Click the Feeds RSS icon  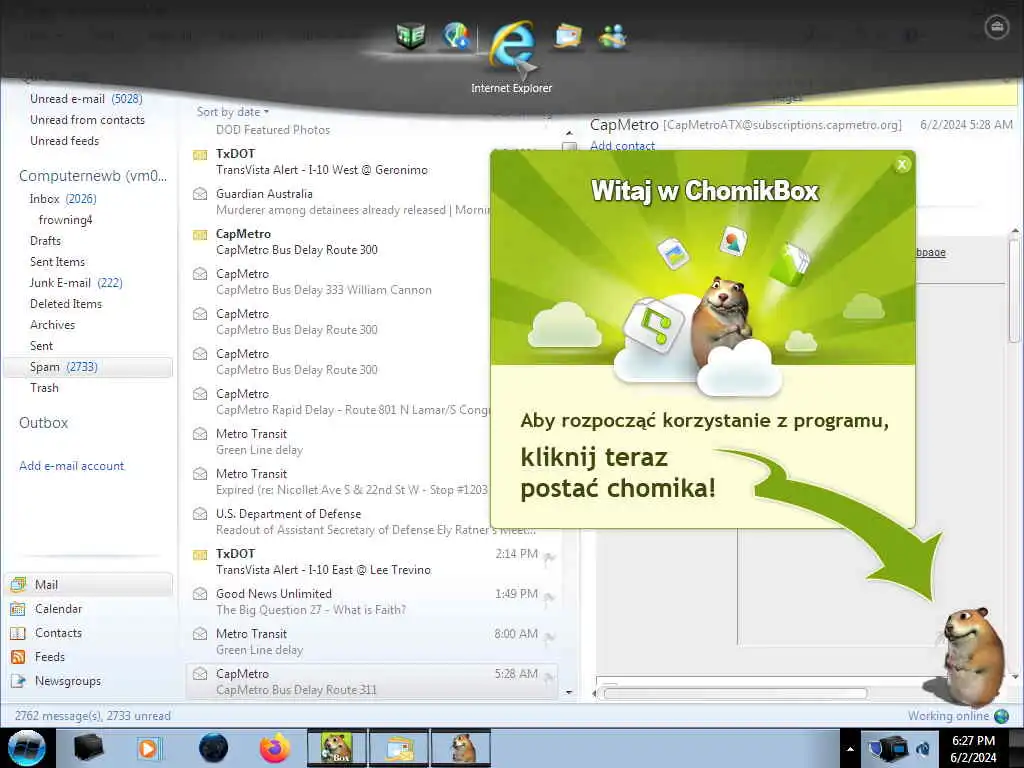pyautogui.click(x=18, y=657)
